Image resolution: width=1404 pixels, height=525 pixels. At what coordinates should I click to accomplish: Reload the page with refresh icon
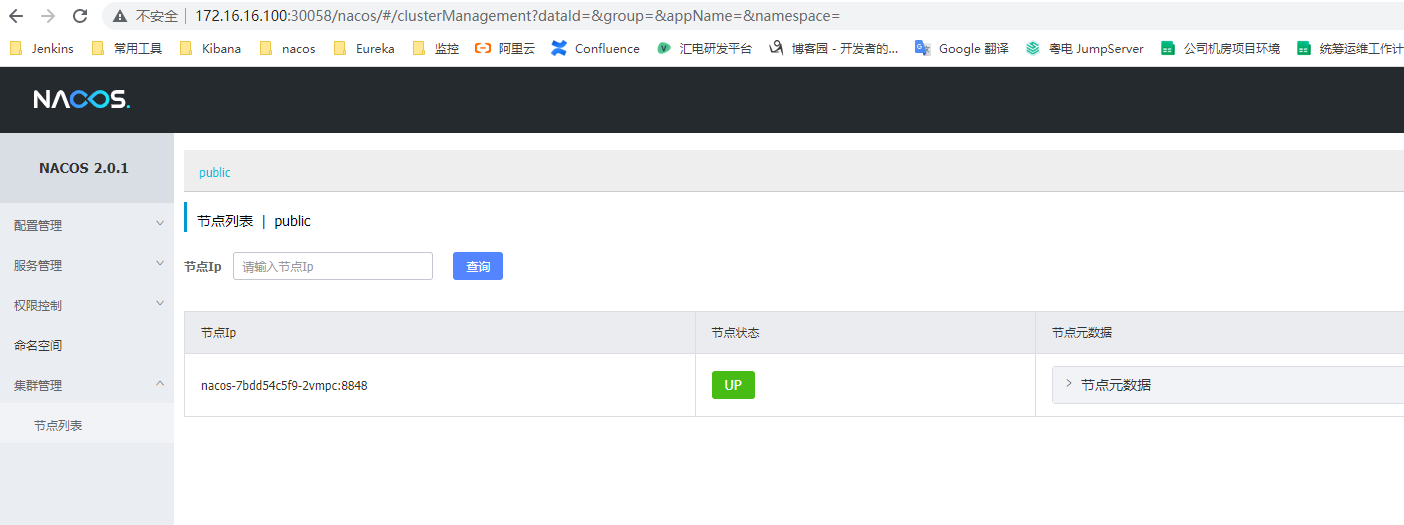pyautogui.click(x=80, y=16)
